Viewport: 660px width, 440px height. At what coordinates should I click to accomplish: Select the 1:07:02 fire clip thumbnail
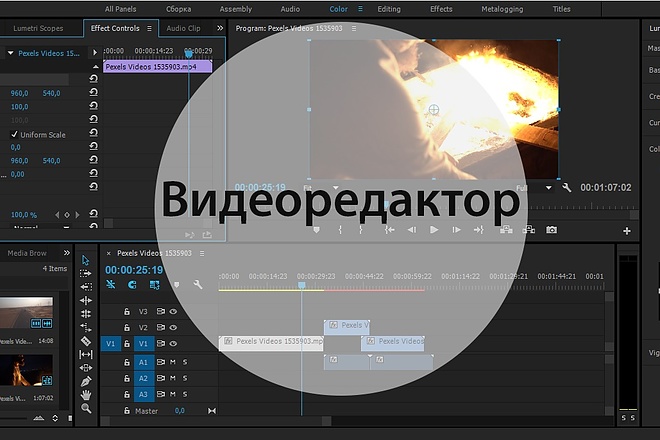click(26, 370)
